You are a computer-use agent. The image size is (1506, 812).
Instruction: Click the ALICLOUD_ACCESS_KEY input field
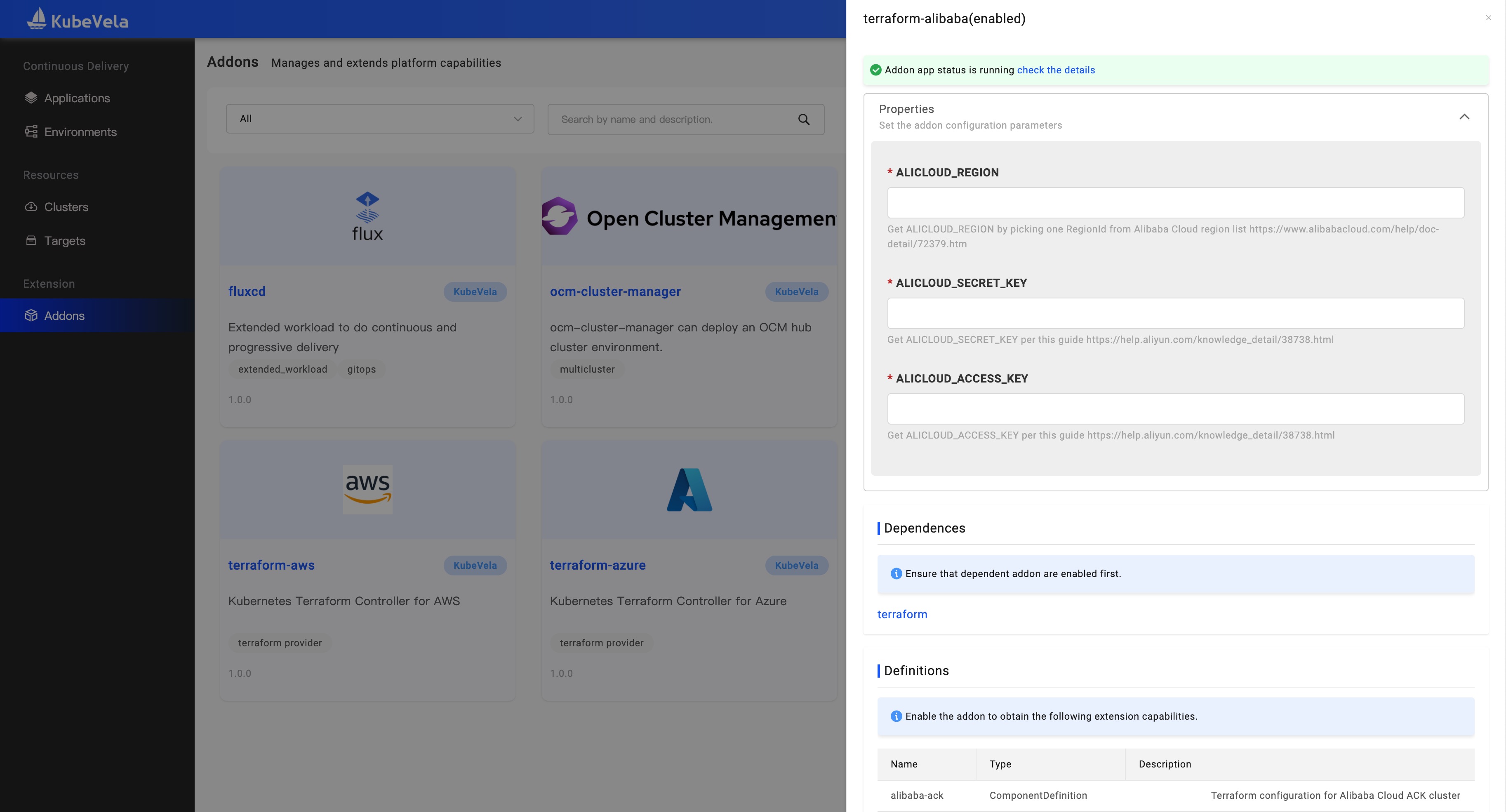point(1176,408)
